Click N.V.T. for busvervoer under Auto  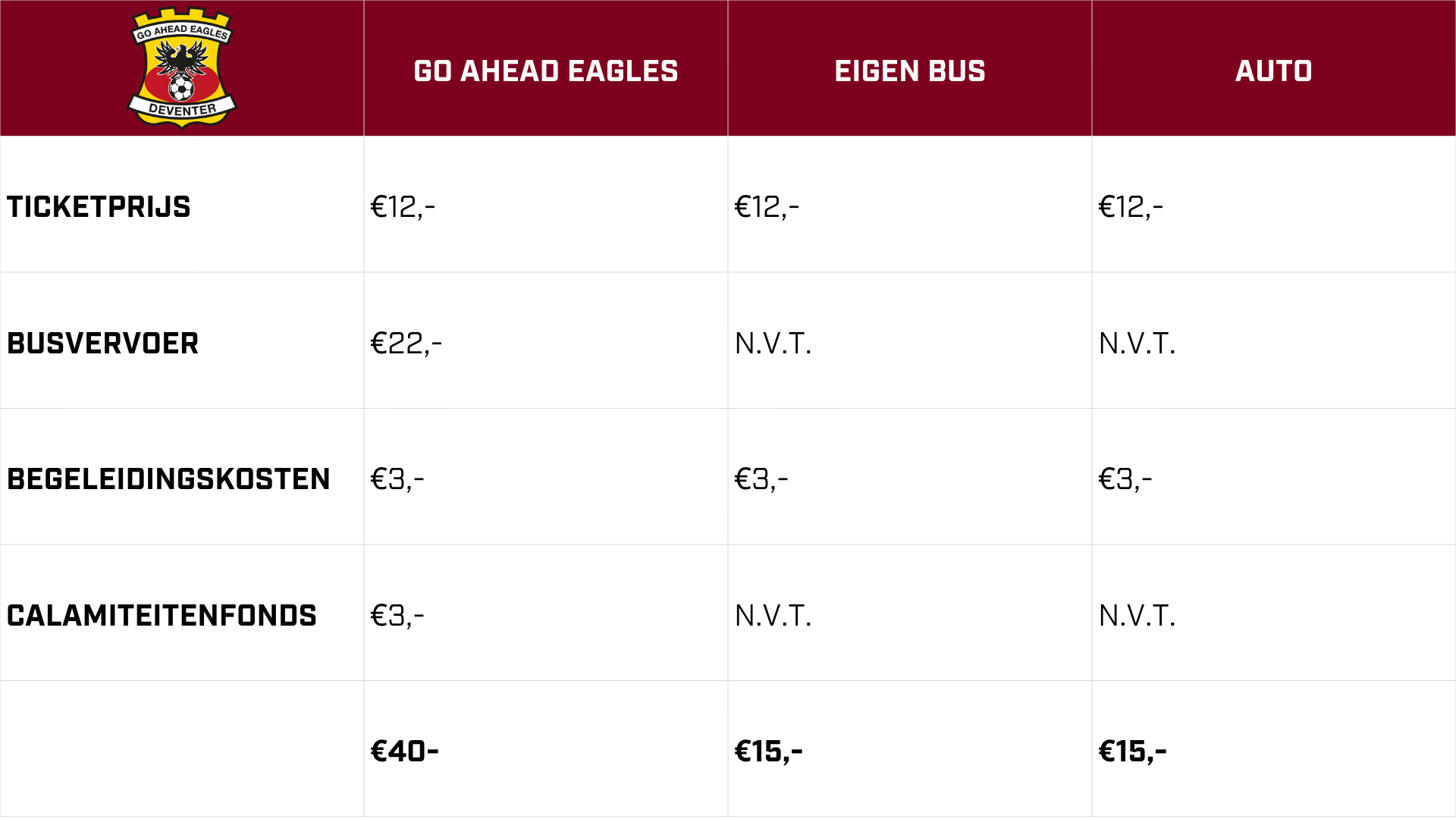point(1137,344)
